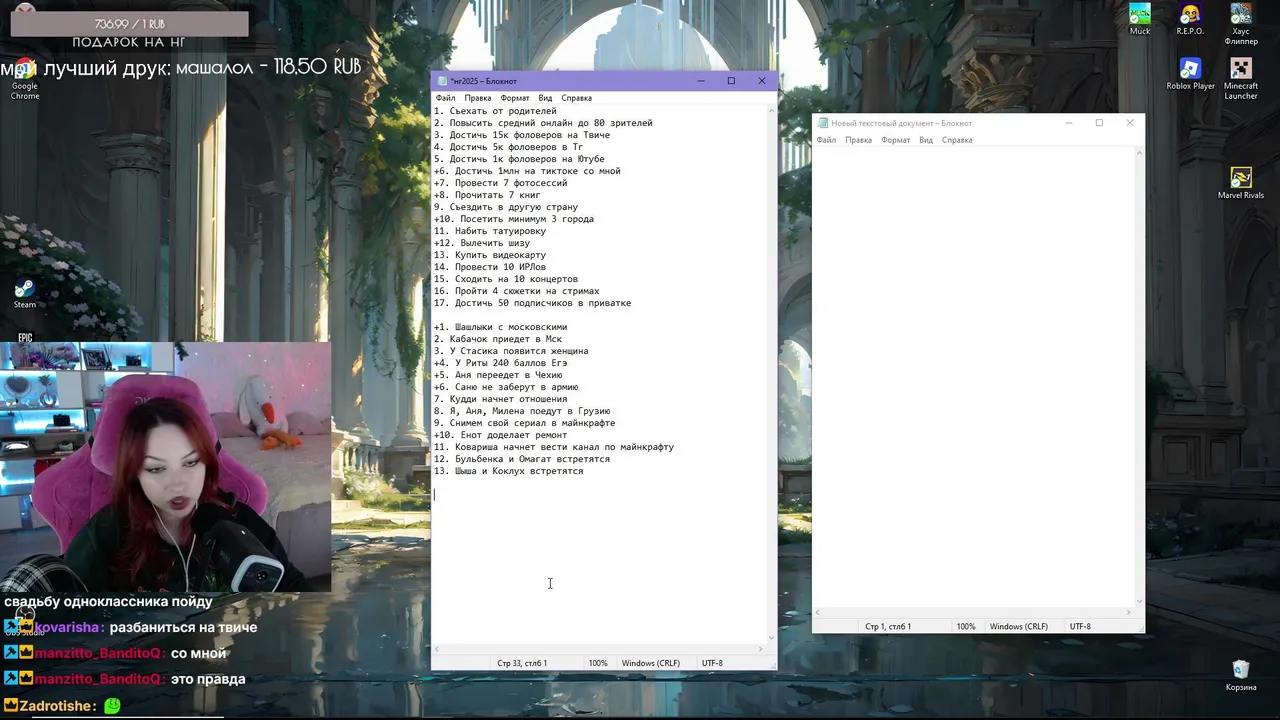
Task: Open the Корзина recycle bin
Action: tap(1241, 675)
